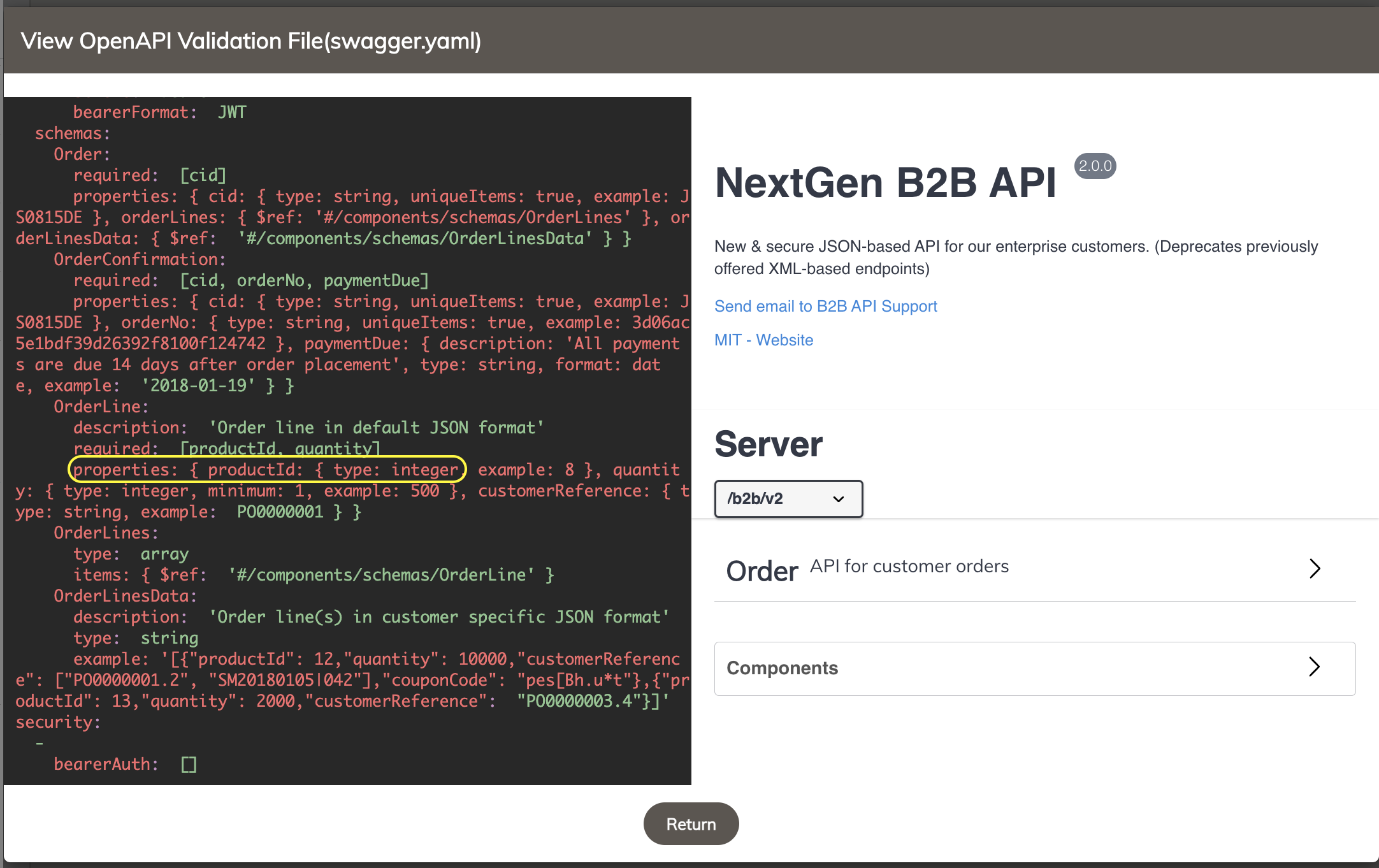Click the 'bearerFormat: JWT' line
The height and width of the screenshot is (868, 1379).
tap(159, 112)
